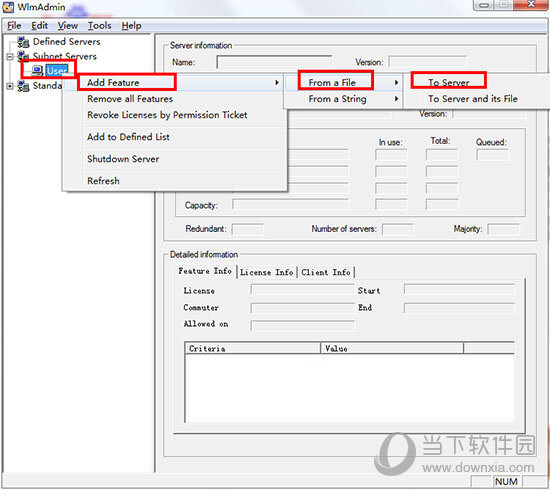550x490 pixels.
Task: Choose To Server
Action: pos(449,83)
